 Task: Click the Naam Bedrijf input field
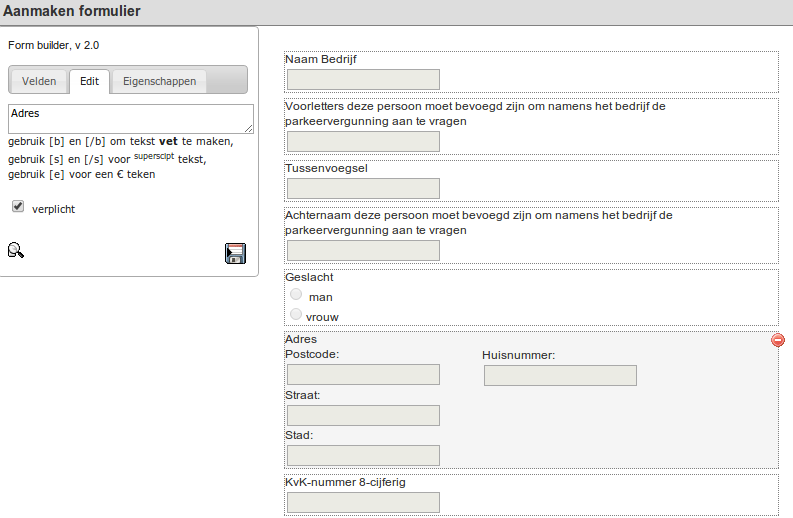tap(363, 80)
